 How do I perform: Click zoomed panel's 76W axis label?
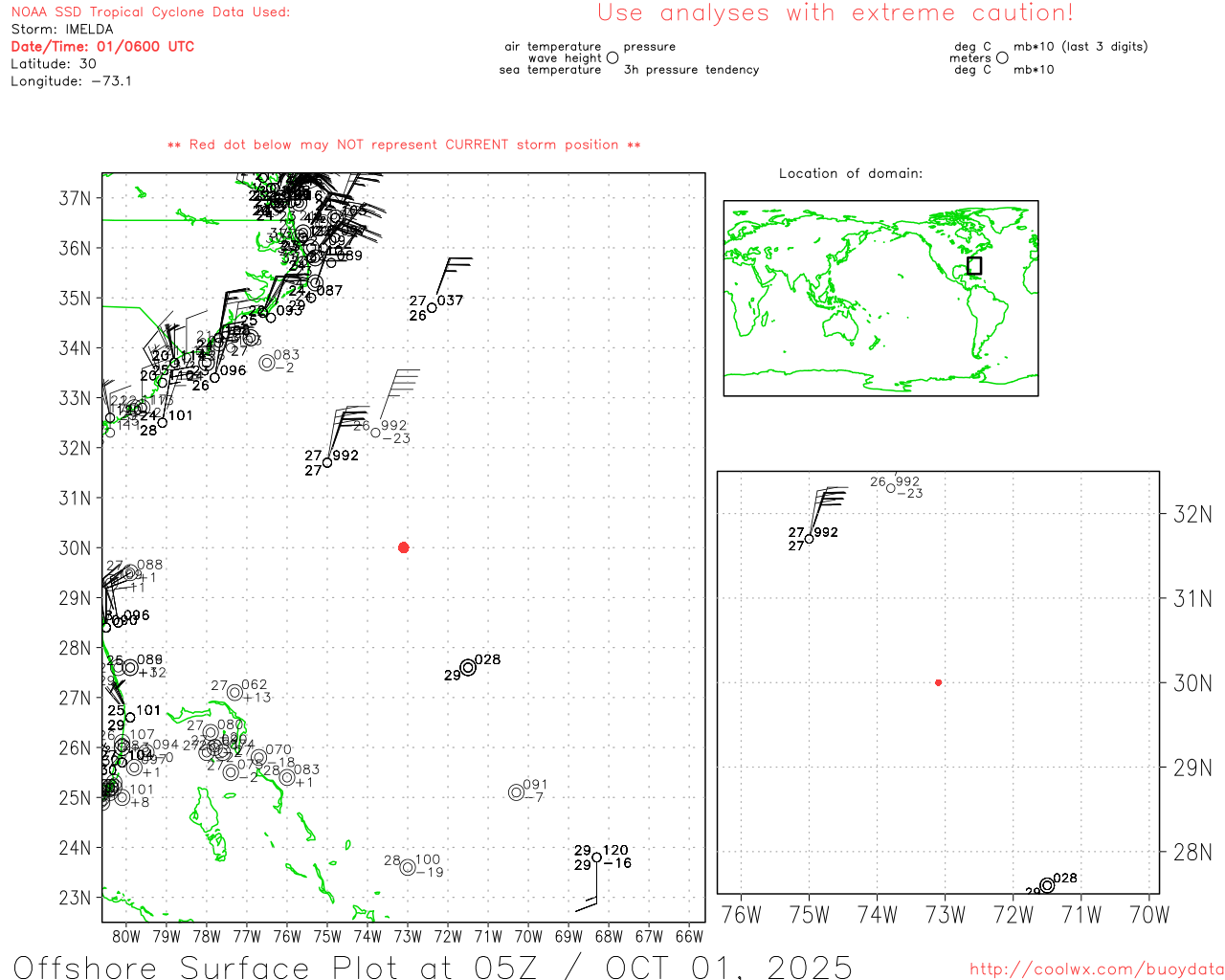(x=741, y=915)
